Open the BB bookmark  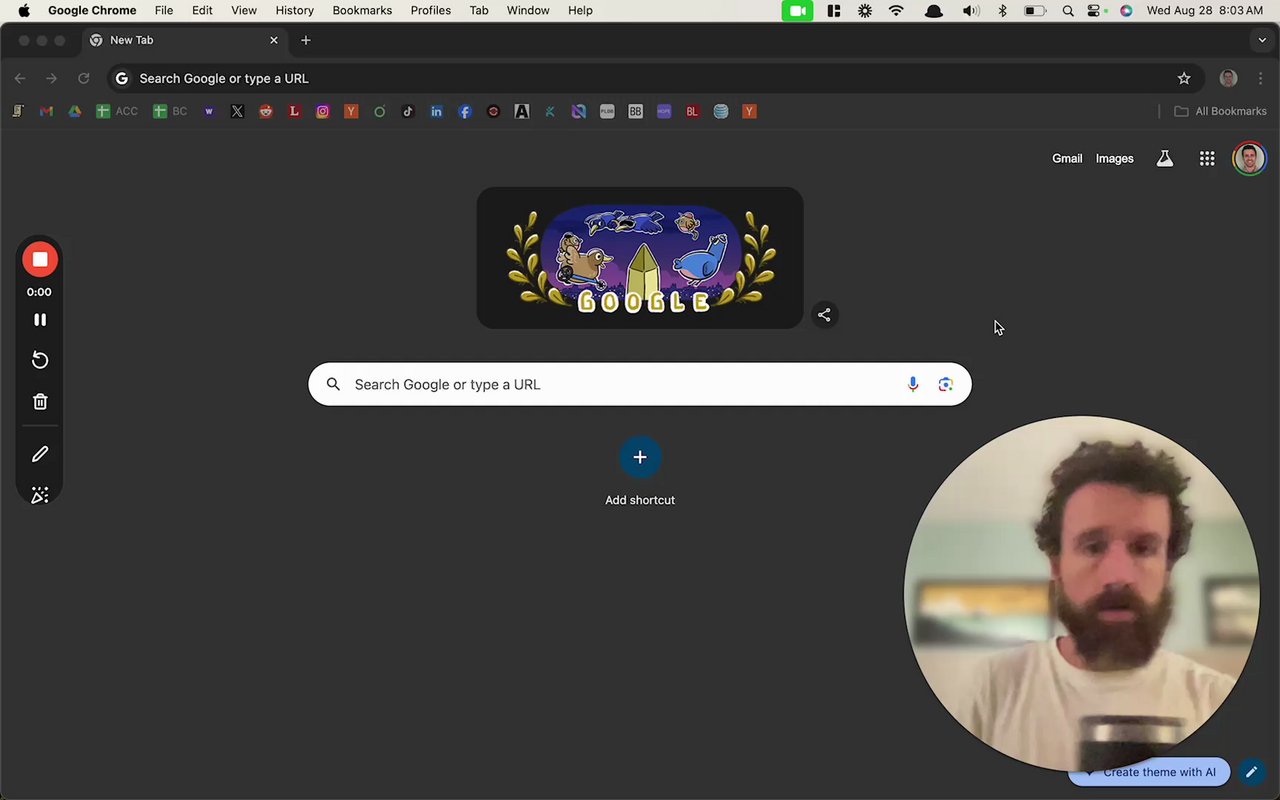(x=635, y=112)
